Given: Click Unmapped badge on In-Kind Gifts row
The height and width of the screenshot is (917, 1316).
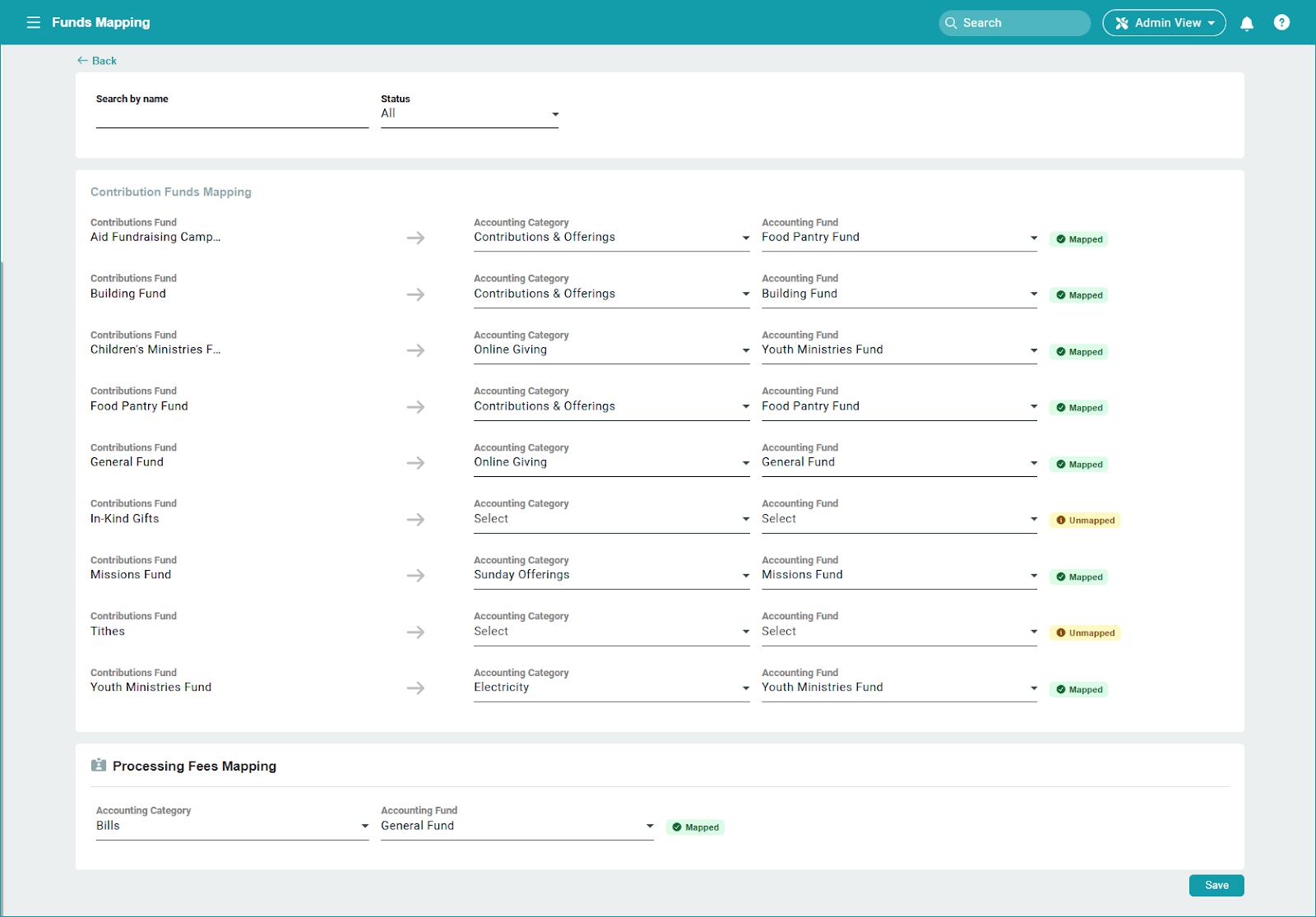Looking at the screenshot, I should coord(1085,521).
